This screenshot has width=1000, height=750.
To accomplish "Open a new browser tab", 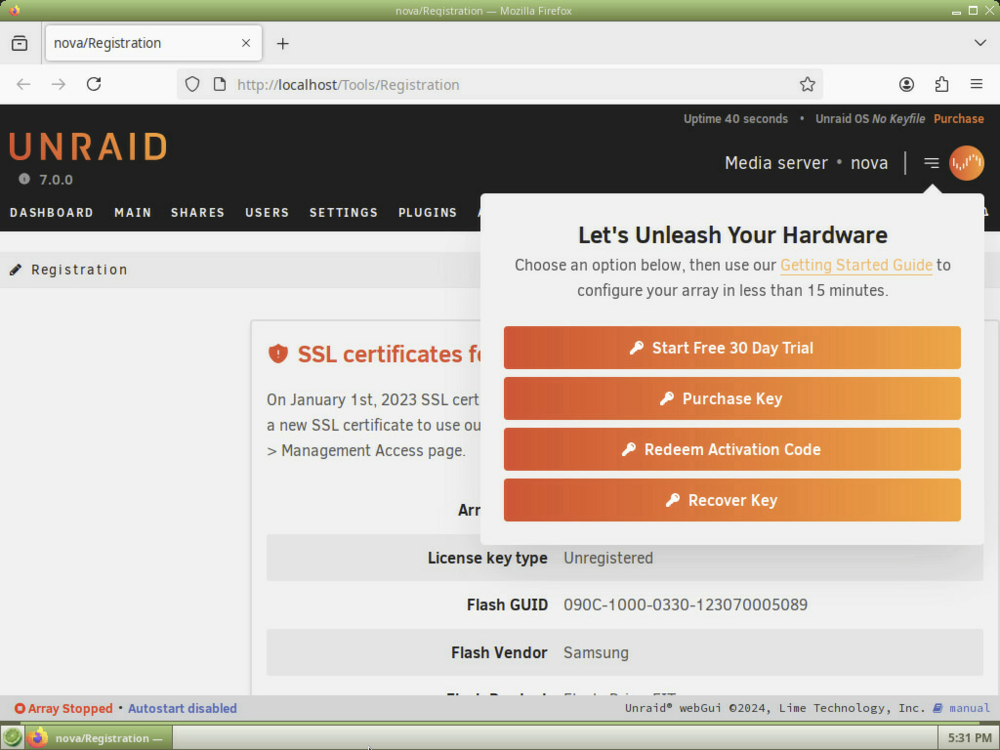I will coord(283,43).
